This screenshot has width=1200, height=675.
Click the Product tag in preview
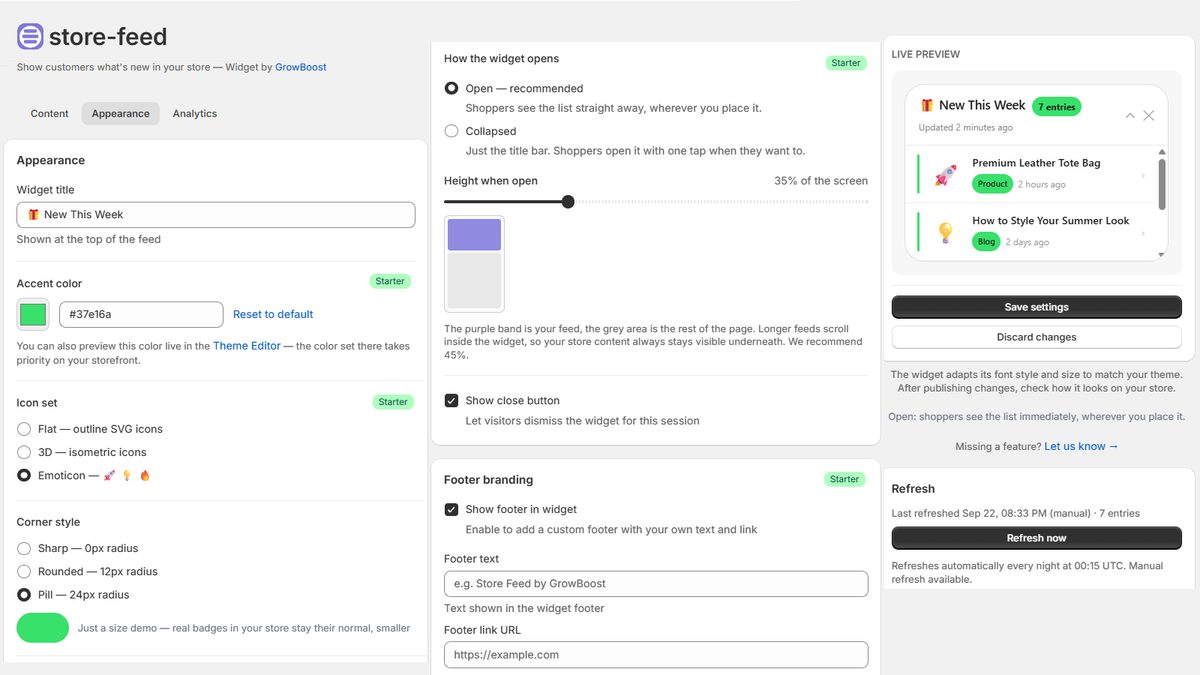pyautogui.click(x=993, y=184)
